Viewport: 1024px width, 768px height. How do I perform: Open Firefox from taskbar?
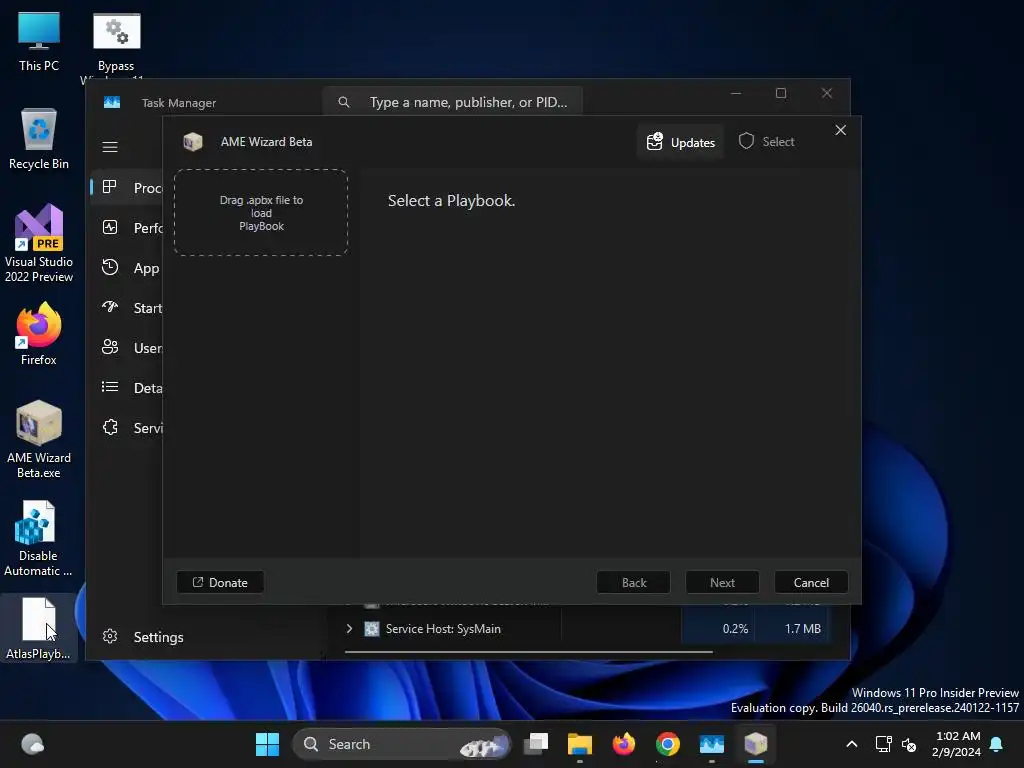[624, 744]
